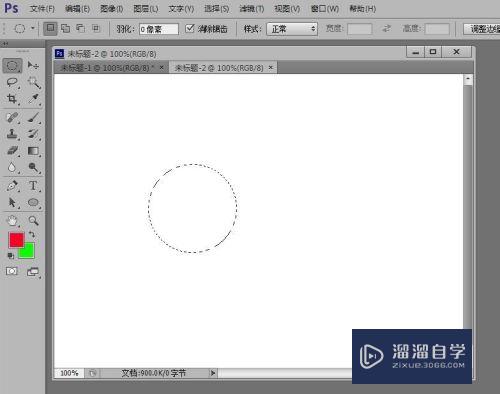The height and width of the screenshot is (394, 500).
Task: Open the 帮助(H) menu
Action: click(362, 9)
